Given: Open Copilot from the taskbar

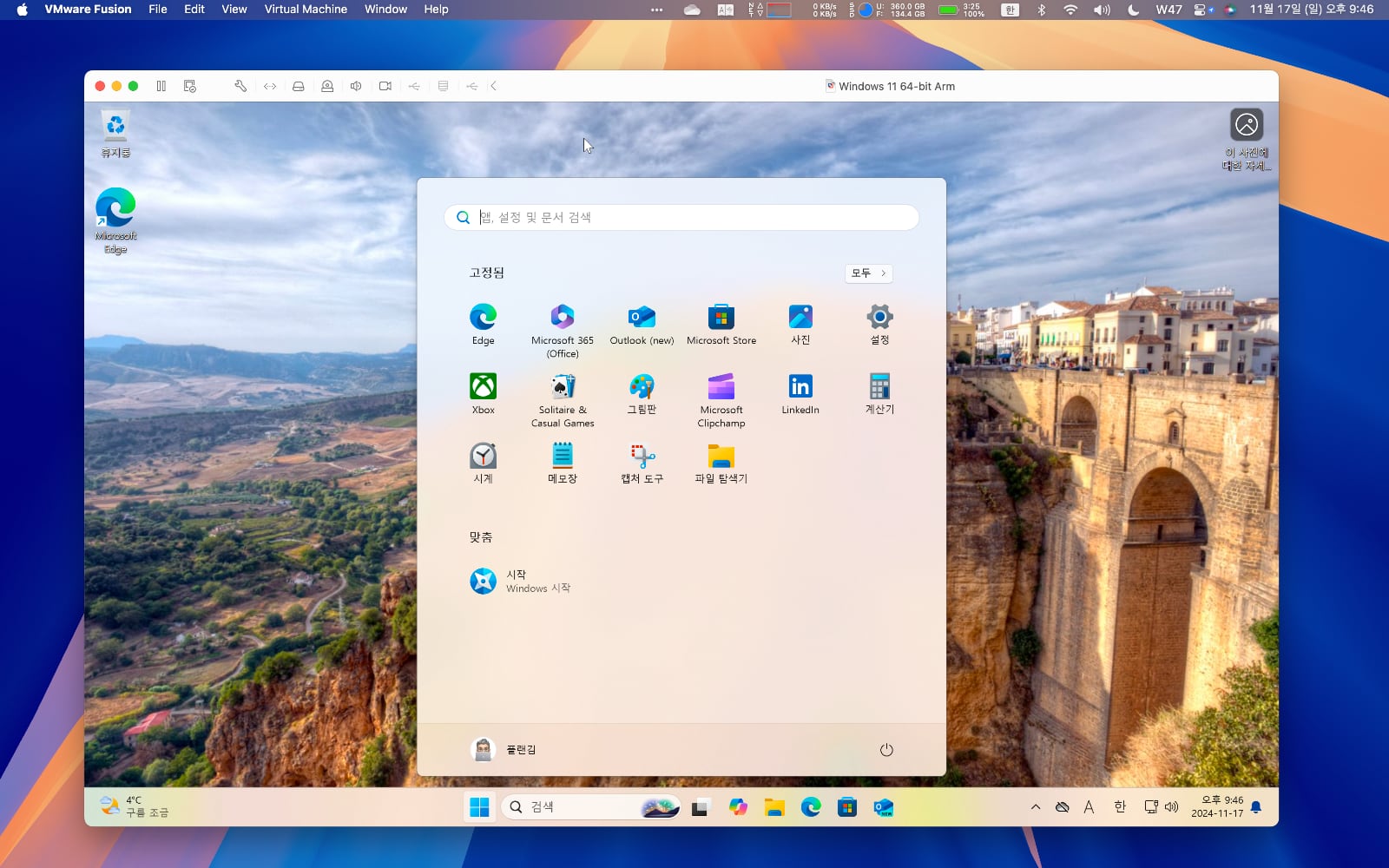Looking at the screenshot, I should coord(738,807).
